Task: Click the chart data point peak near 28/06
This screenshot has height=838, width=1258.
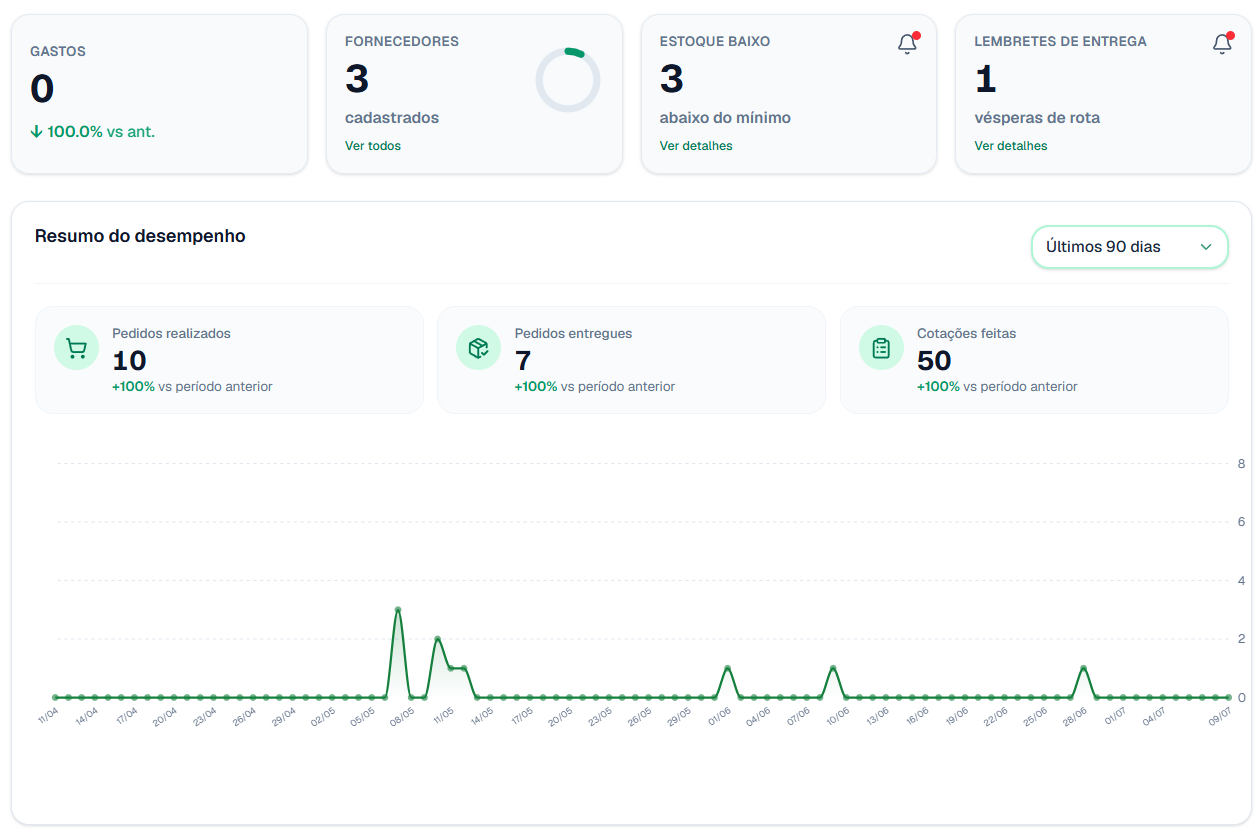Action: click(x=1084, y=668)
